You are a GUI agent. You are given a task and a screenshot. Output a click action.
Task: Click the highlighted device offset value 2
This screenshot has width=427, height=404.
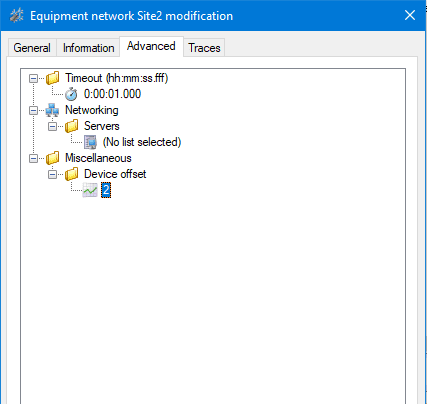click(106, 190)
